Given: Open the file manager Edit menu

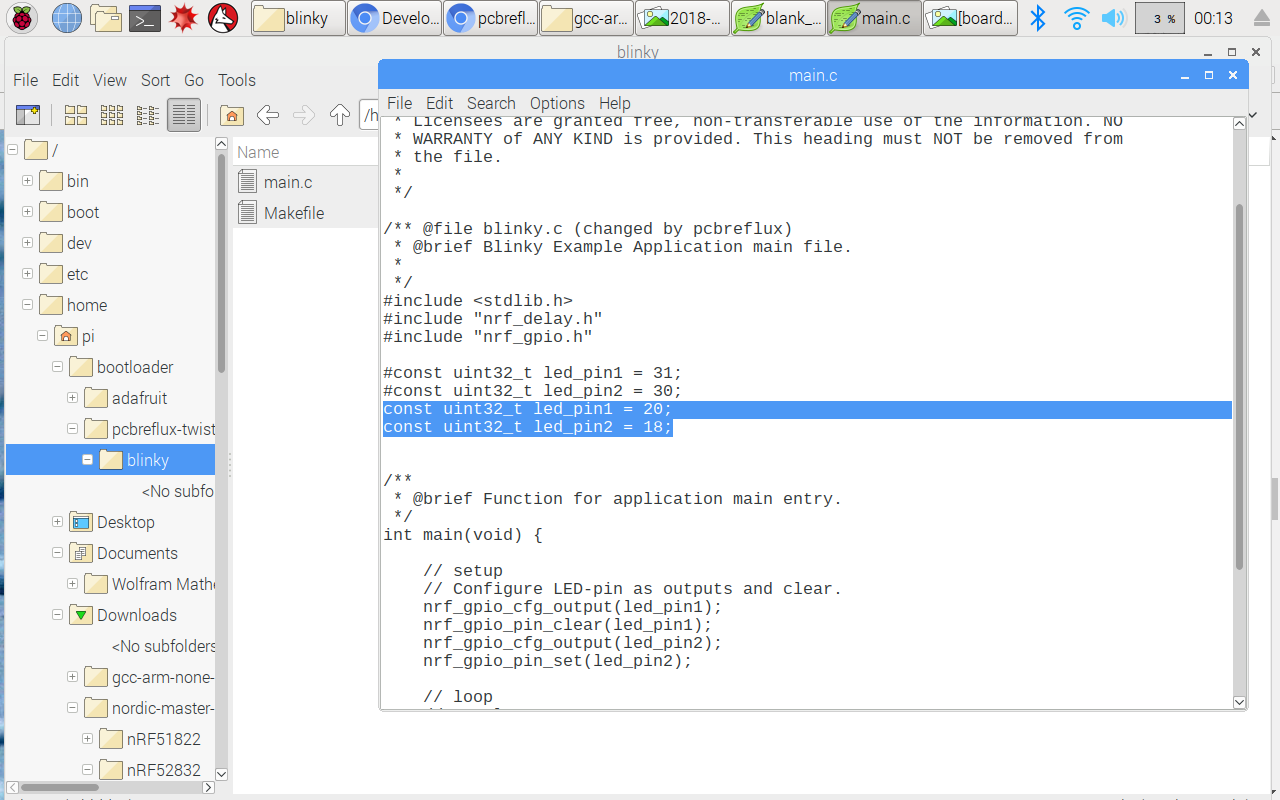Looking at the screenshot, I should (65, 80).
